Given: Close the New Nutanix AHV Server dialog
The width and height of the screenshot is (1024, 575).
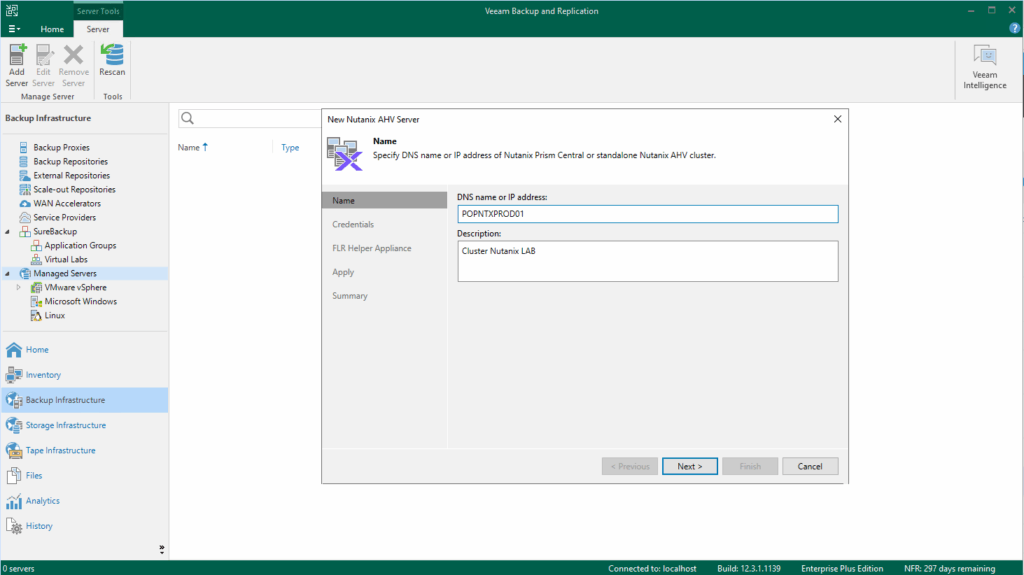Looking at the screenshot, I should (837, 119).
